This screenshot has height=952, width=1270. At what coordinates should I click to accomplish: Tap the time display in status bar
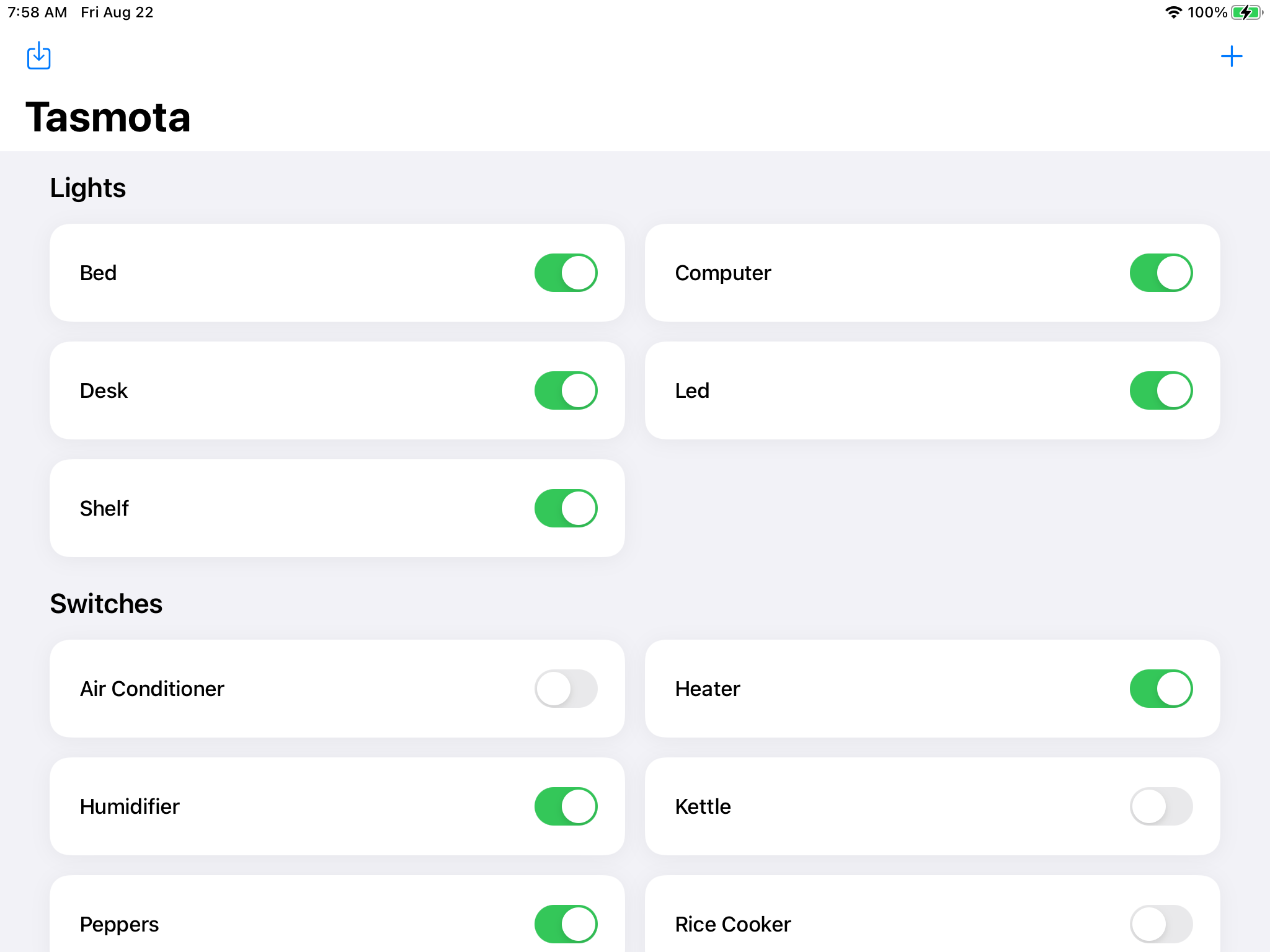[x=37, y=12]
